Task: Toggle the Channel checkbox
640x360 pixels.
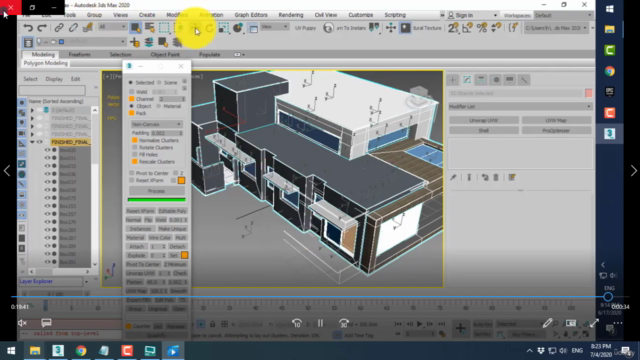Action: (132, 99)
